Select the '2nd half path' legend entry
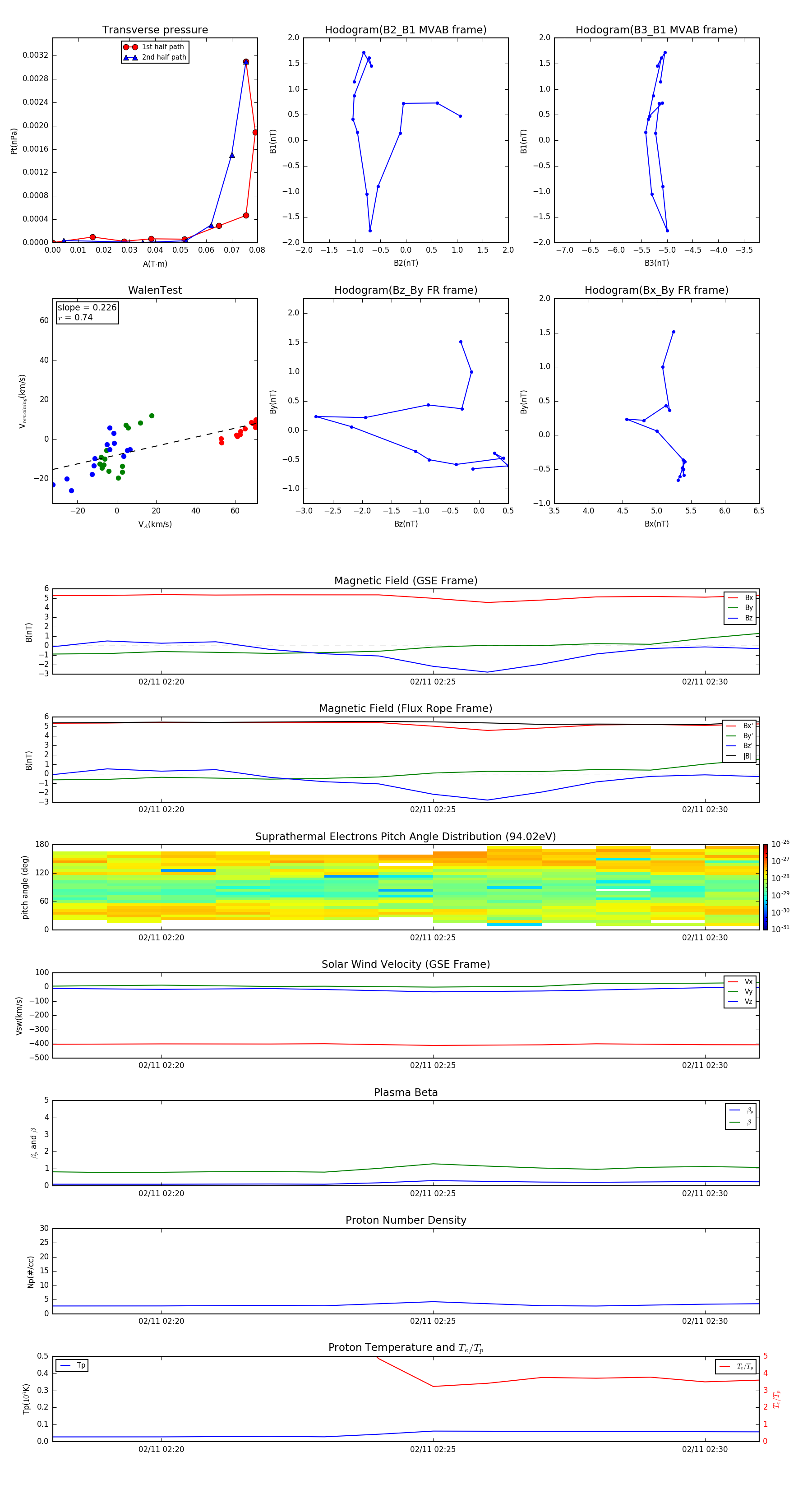 pos(154,57)
